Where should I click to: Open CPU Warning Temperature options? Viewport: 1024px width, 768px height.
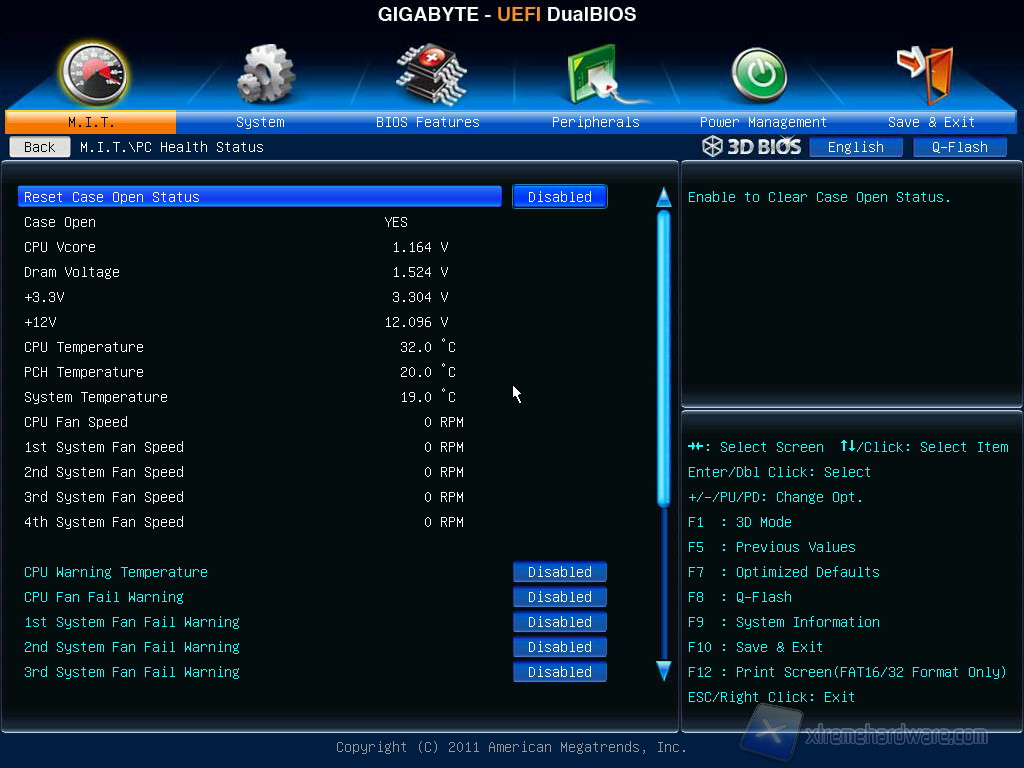click(x=559, y=572)
